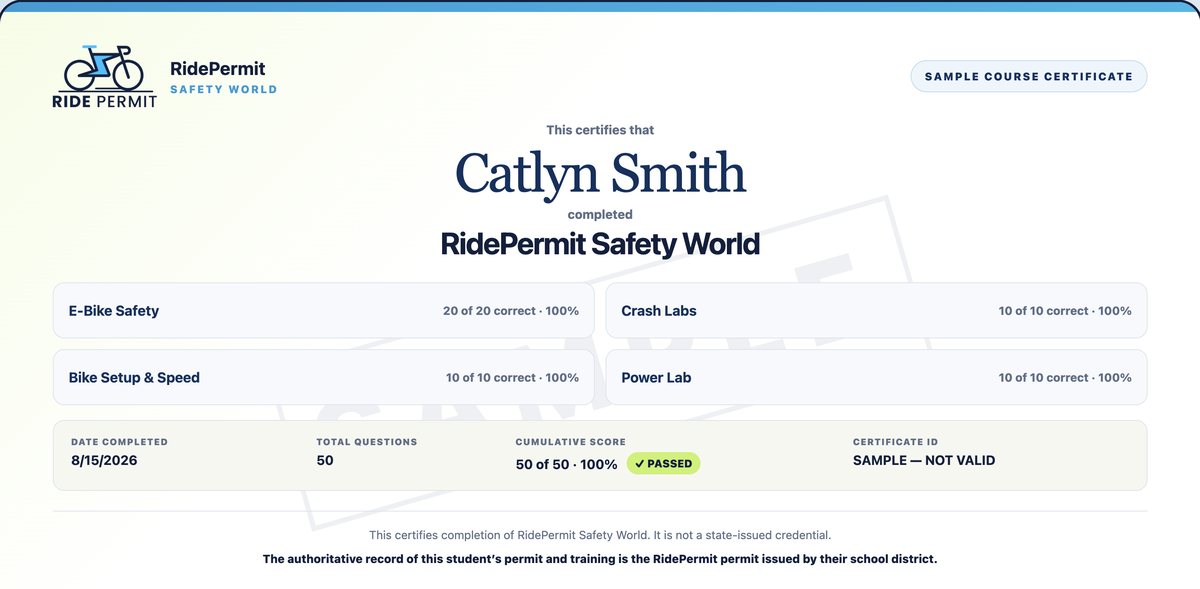Viewport: 1200px width, 589px height.
Task: Click the checkmark icon in PASSED badge
Action: tap(639, 464)
